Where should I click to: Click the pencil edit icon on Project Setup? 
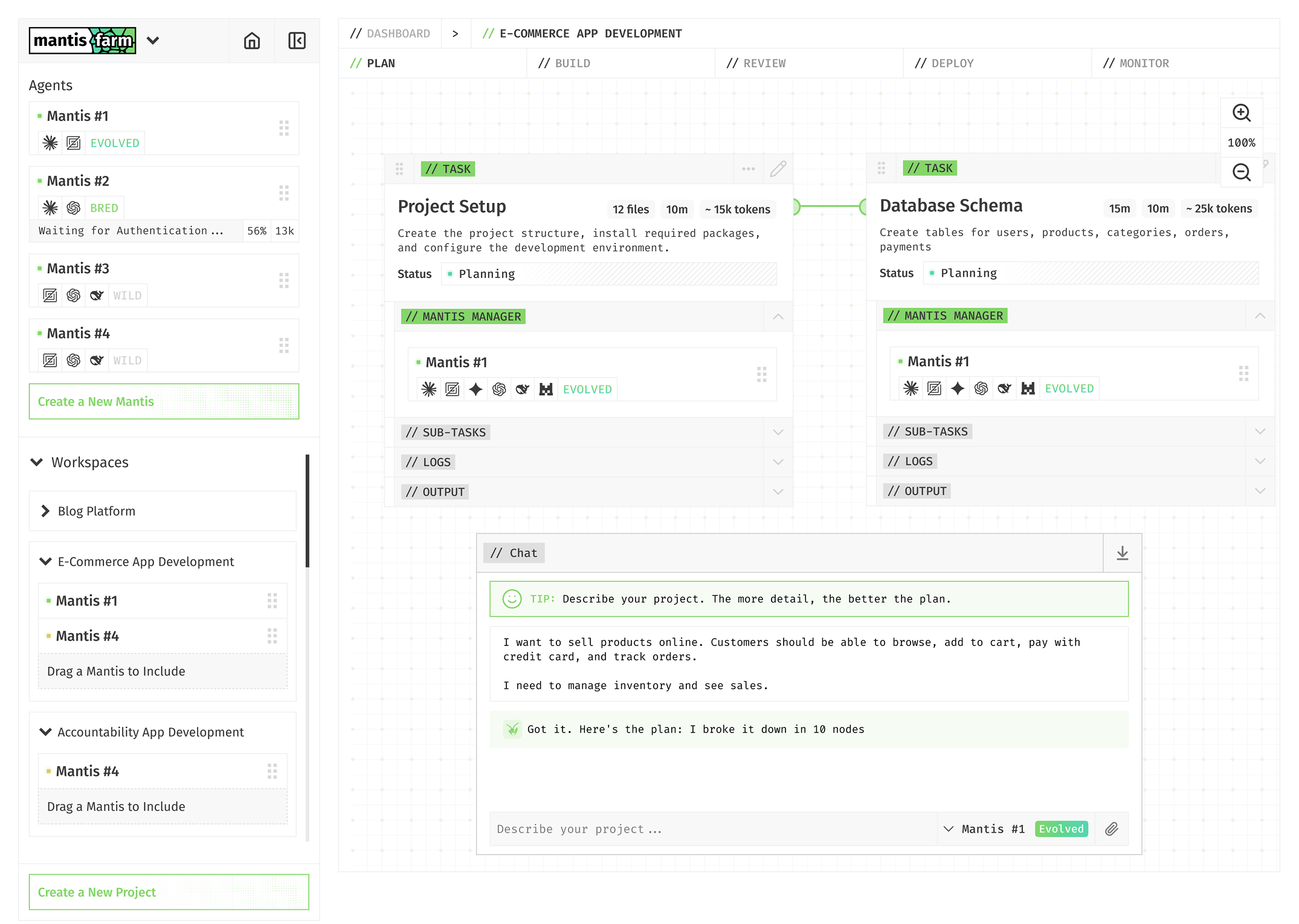778,169
